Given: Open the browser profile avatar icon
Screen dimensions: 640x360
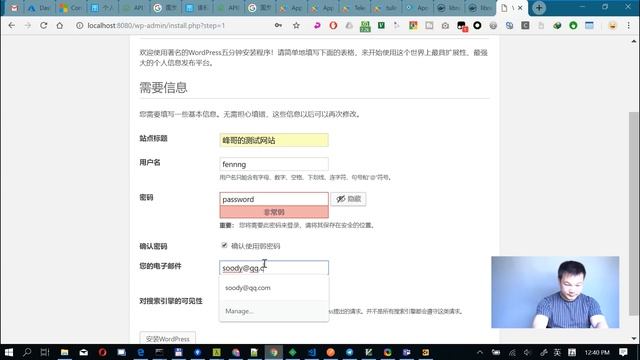Looking at the screenshot, I should (612, 25).
